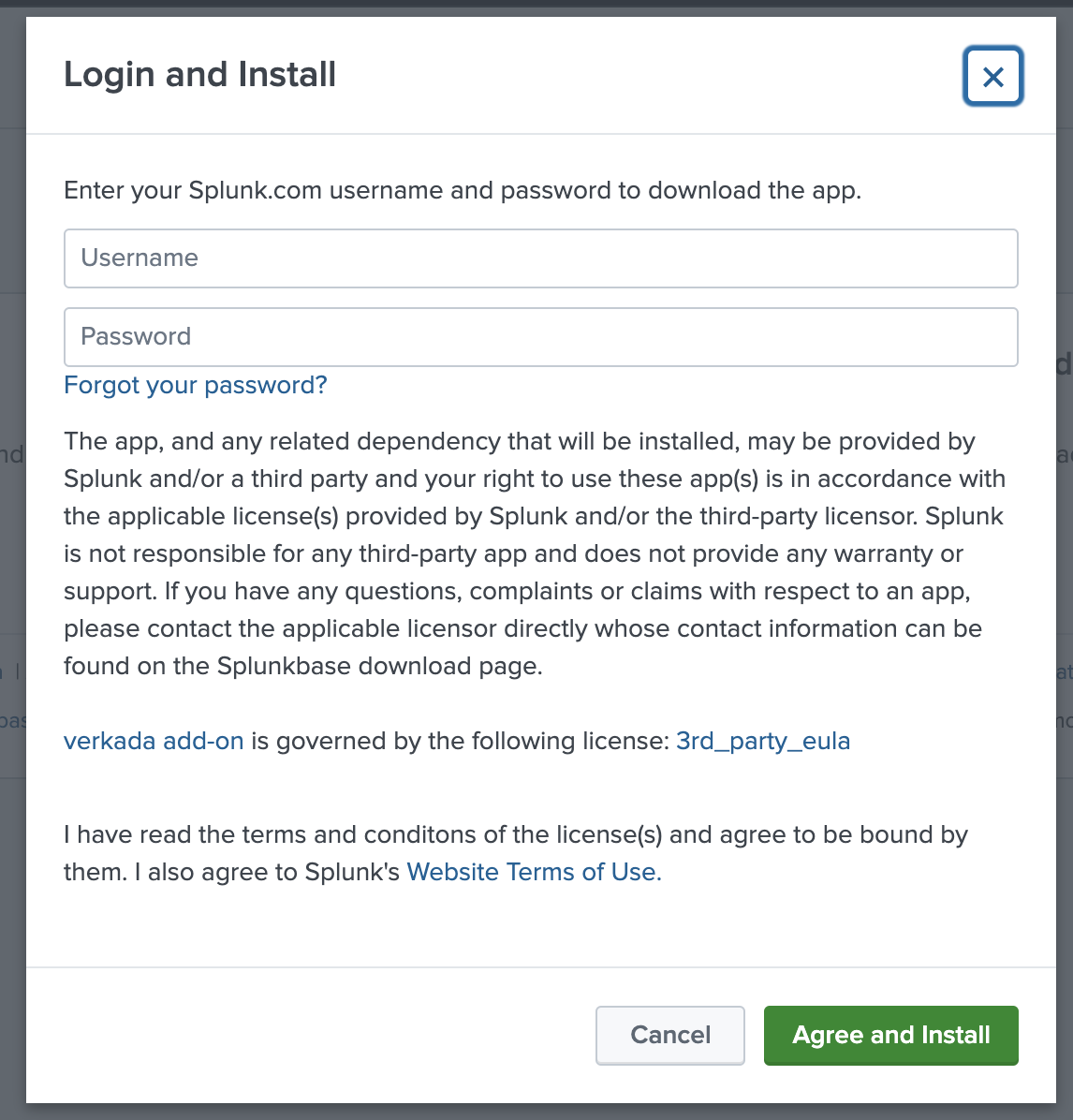
Task: Click the Username input field
Action: [540, 258]
